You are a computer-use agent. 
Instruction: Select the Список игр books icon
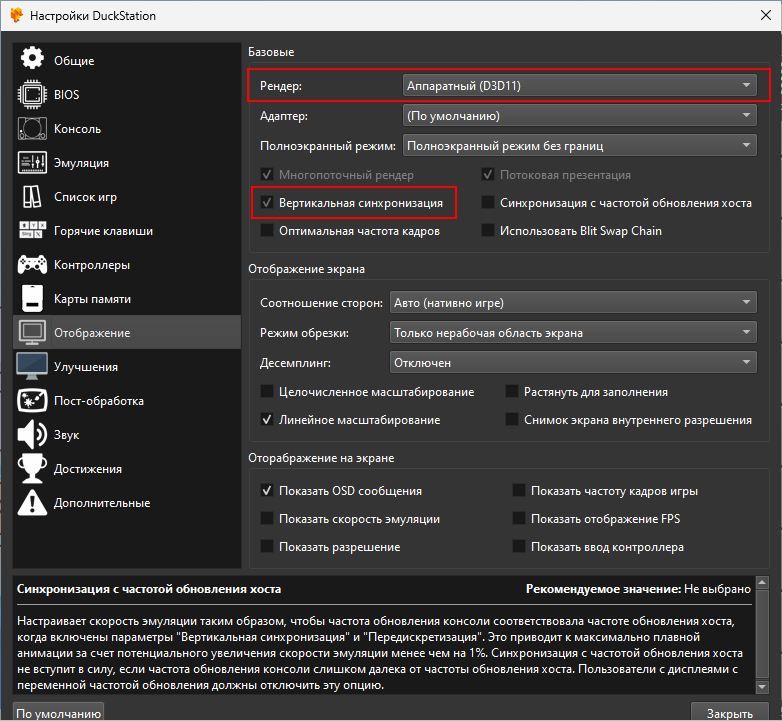click(x=32, y=196)
